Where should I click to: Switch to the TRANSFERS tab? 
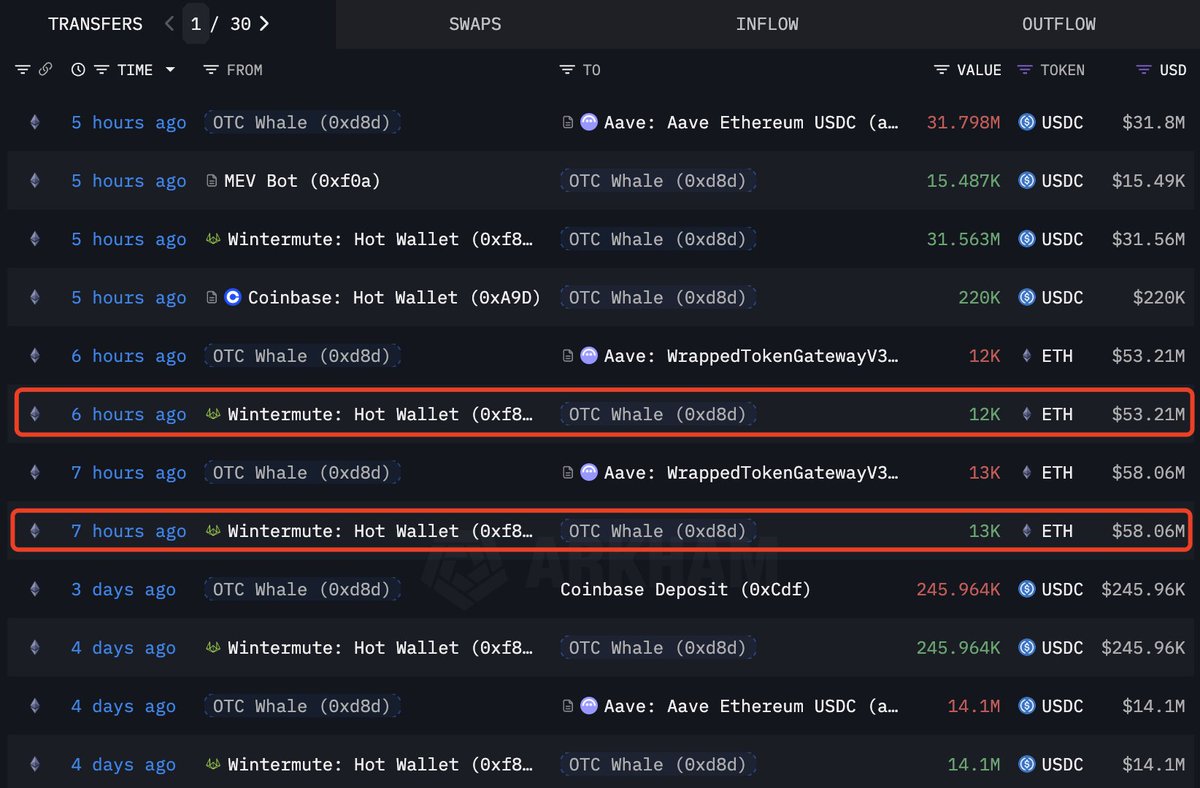click(95, 24)
